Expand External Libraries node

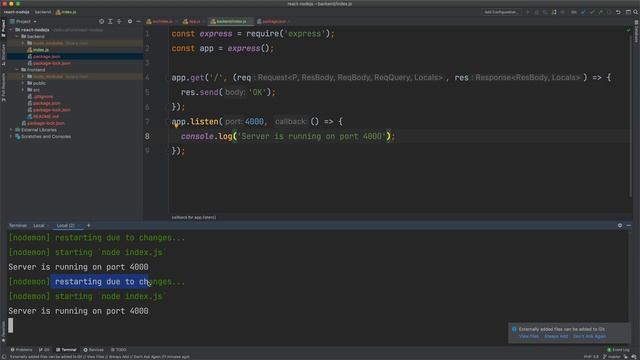pos(11,130)
